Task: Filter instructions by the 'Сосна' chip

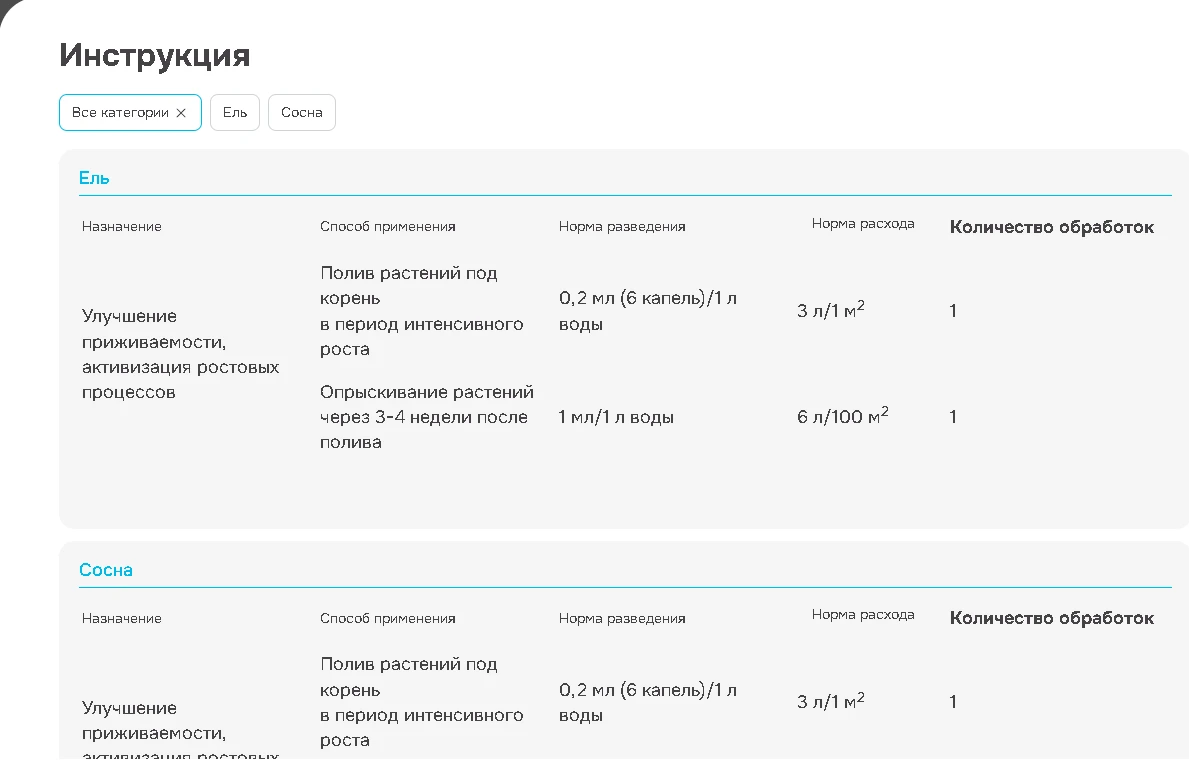Action: point(301,113)
